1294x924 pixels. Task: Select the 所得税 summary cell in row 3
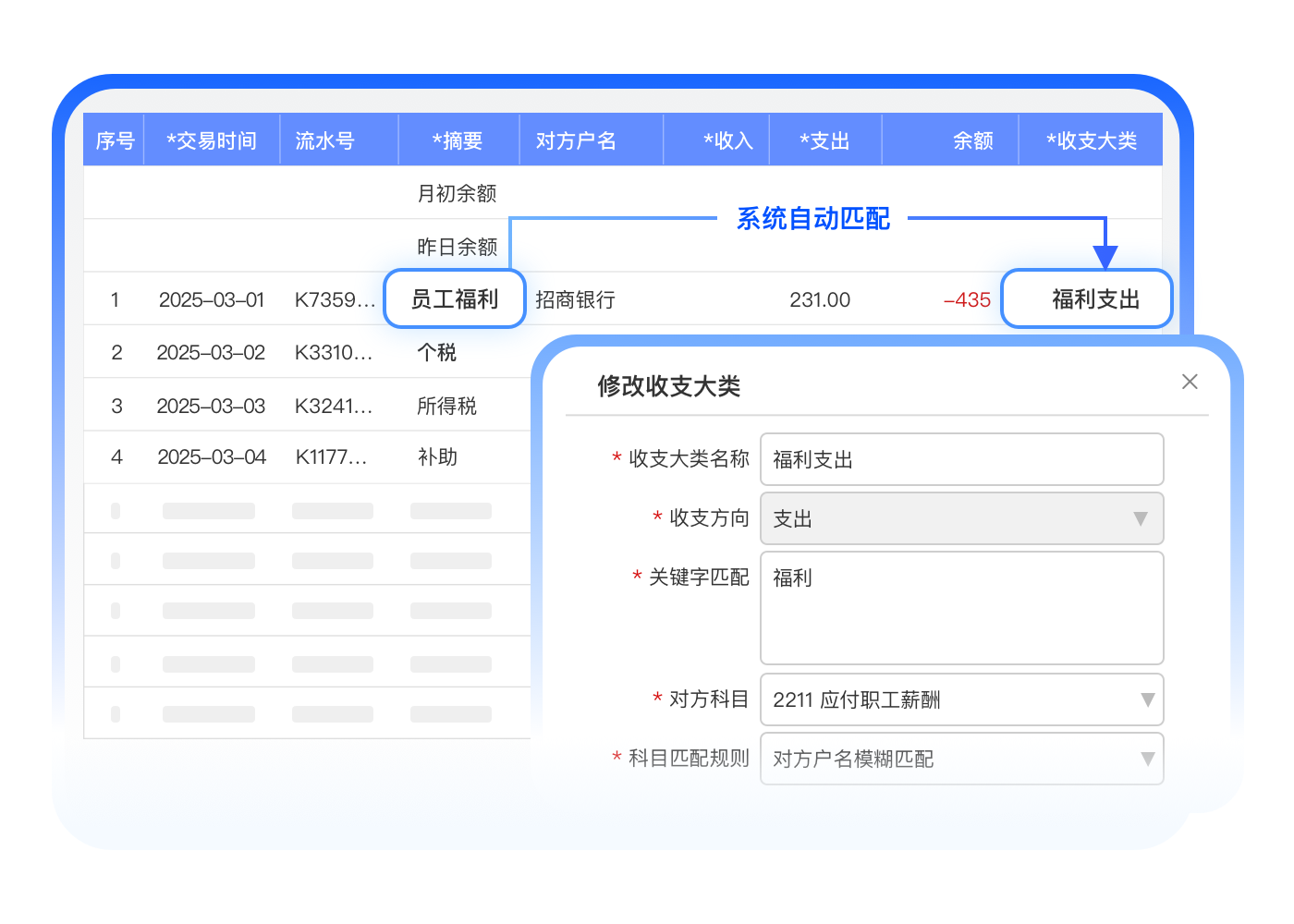446,406
